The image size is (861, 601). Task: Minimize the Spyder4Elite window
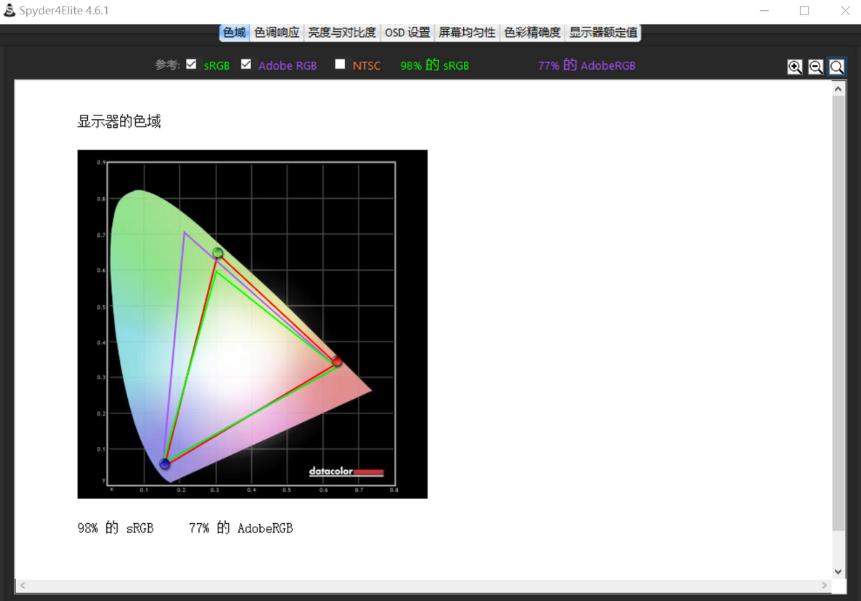(764, 10)
